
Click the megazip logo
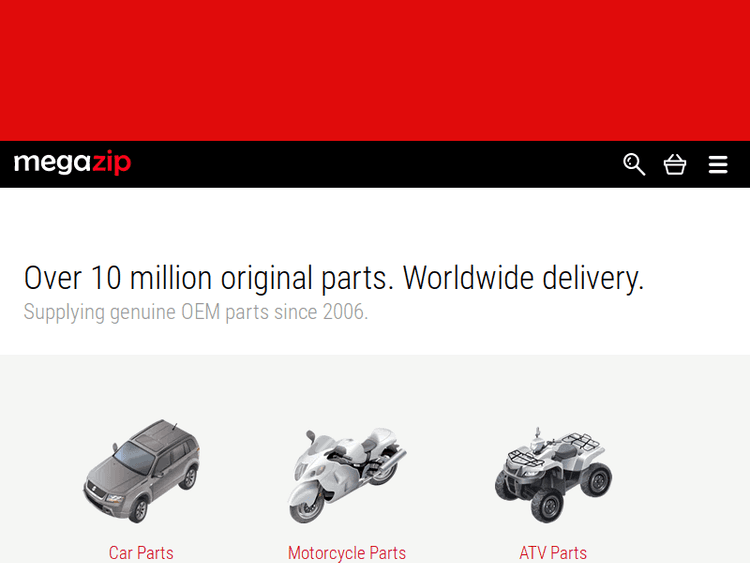click(x=72, y=163)
